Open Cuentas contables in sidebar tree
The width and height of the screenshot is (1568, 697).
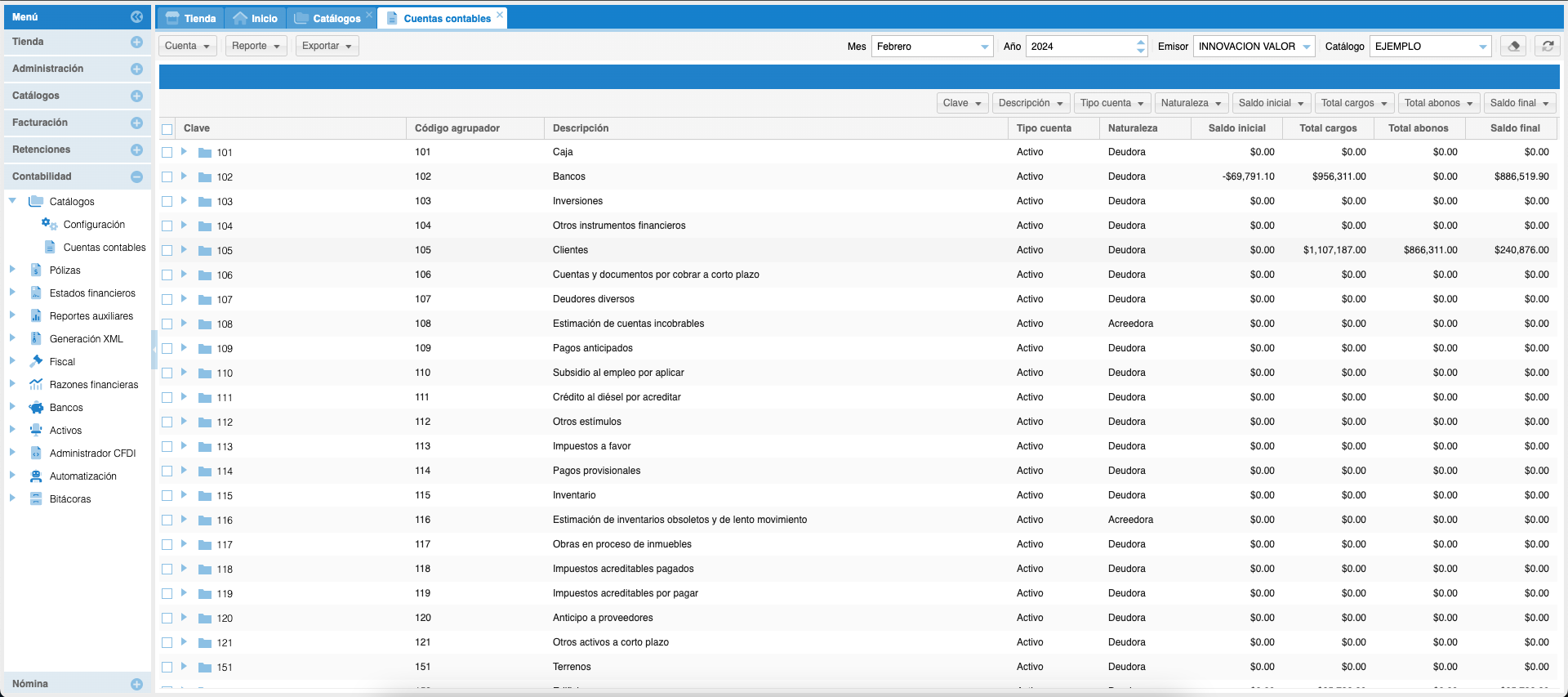tap(104, 248)
